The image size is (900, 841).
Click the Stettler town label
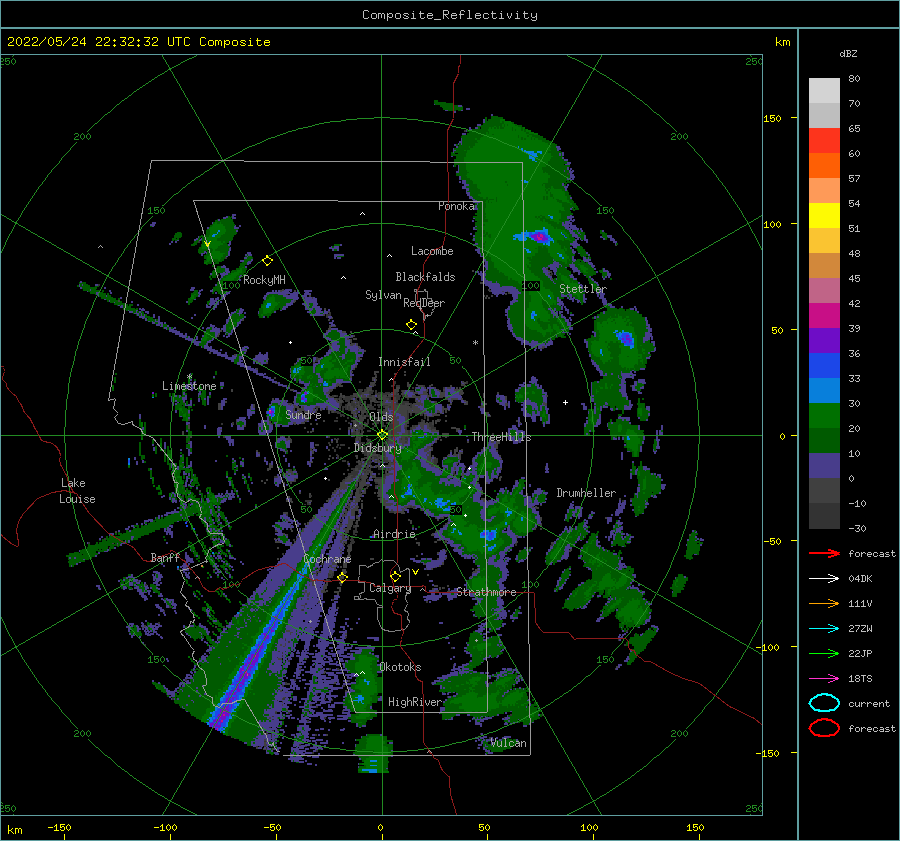(x=583, y=289)
